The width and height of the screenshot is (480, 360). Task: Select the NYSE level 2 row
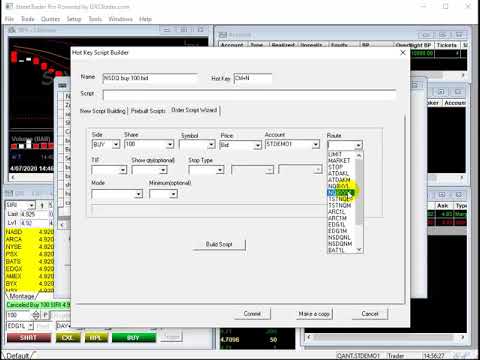[29, 247]
